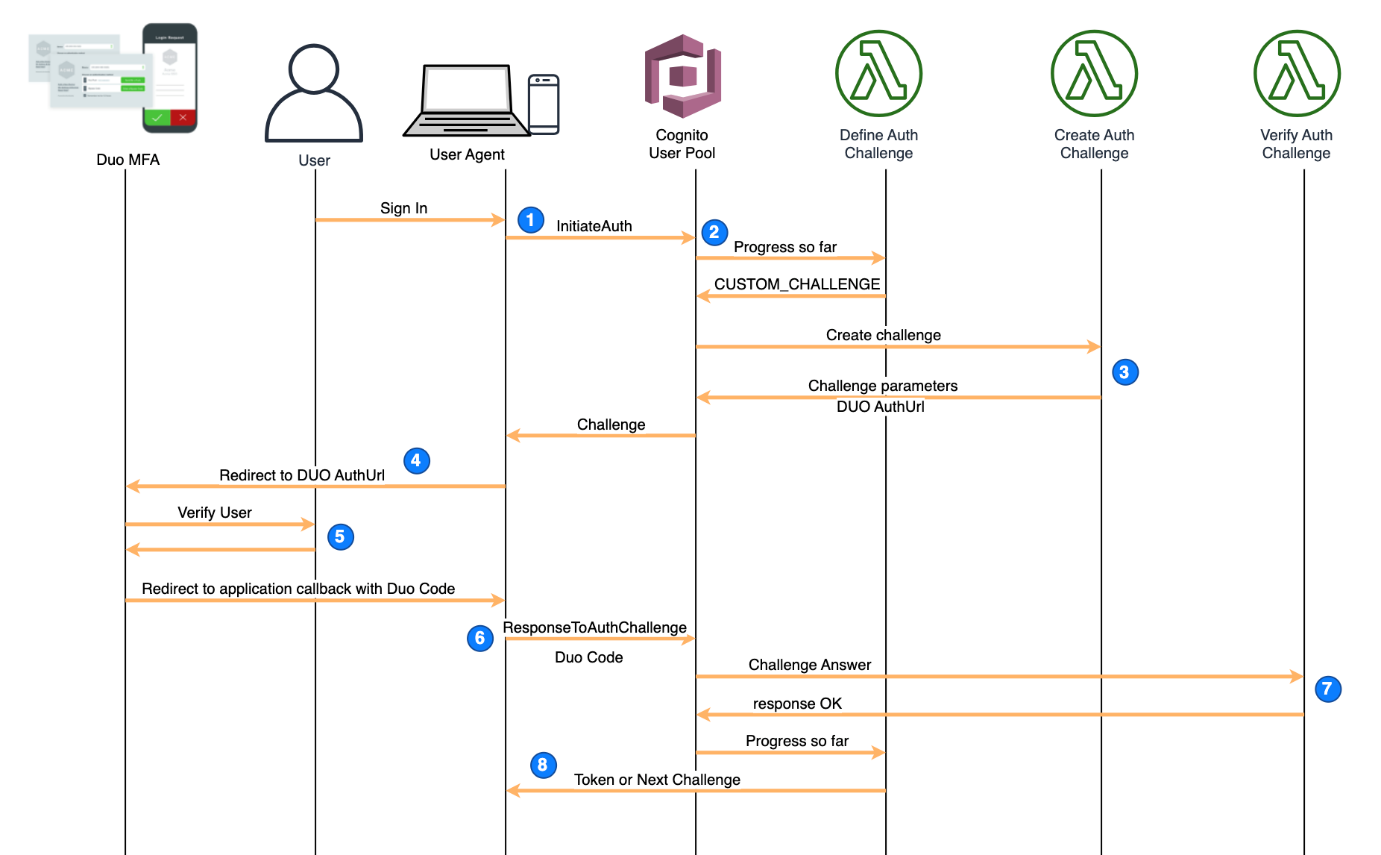Image resolution: width=1381 pixels, height=855 pixels.
Task: Click the Create Auth Challenge Lambda icon
Action: (x=1094, y=72)
